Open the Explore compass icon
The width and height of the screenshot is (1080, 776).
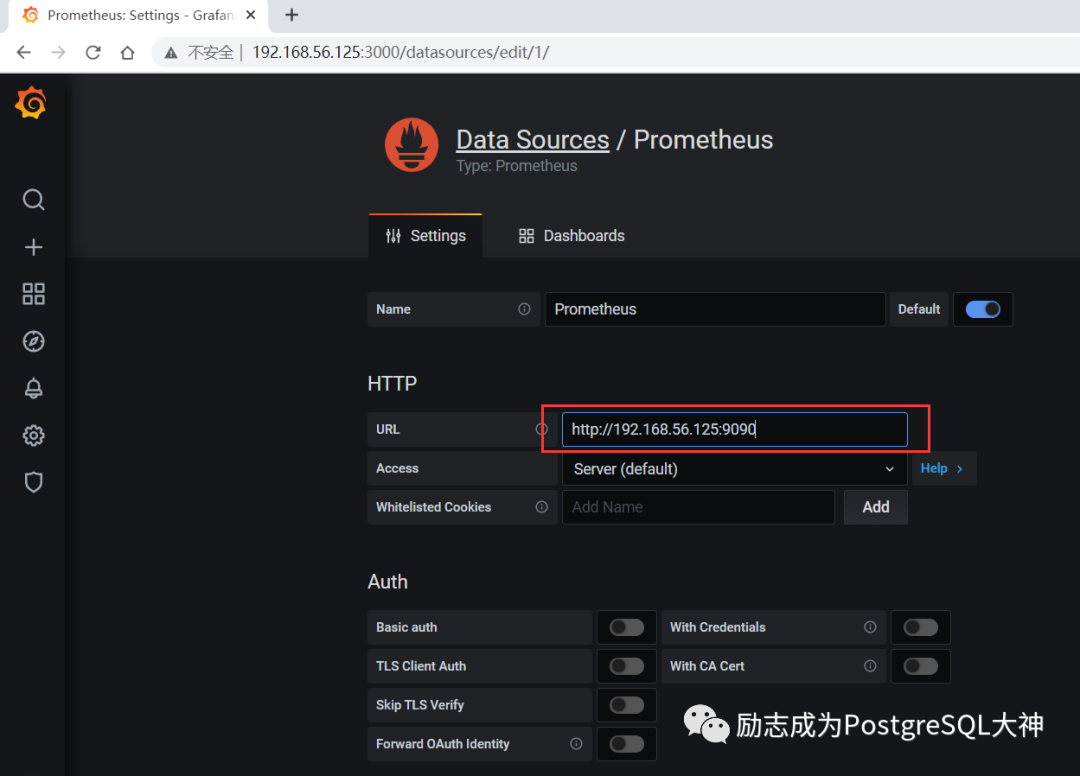coord(33,342)
